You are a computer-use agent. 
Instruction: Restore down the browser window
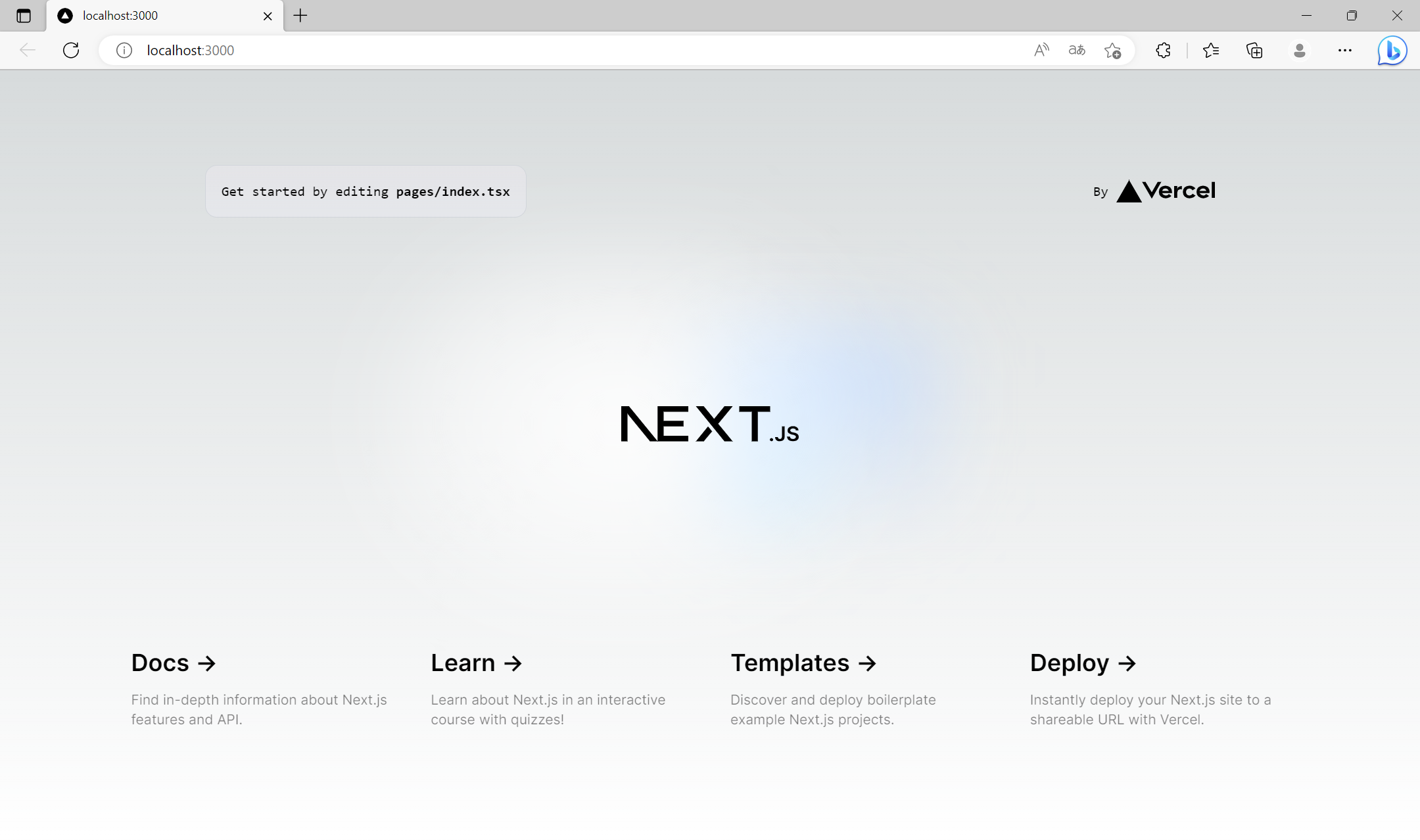[1352, 16]
